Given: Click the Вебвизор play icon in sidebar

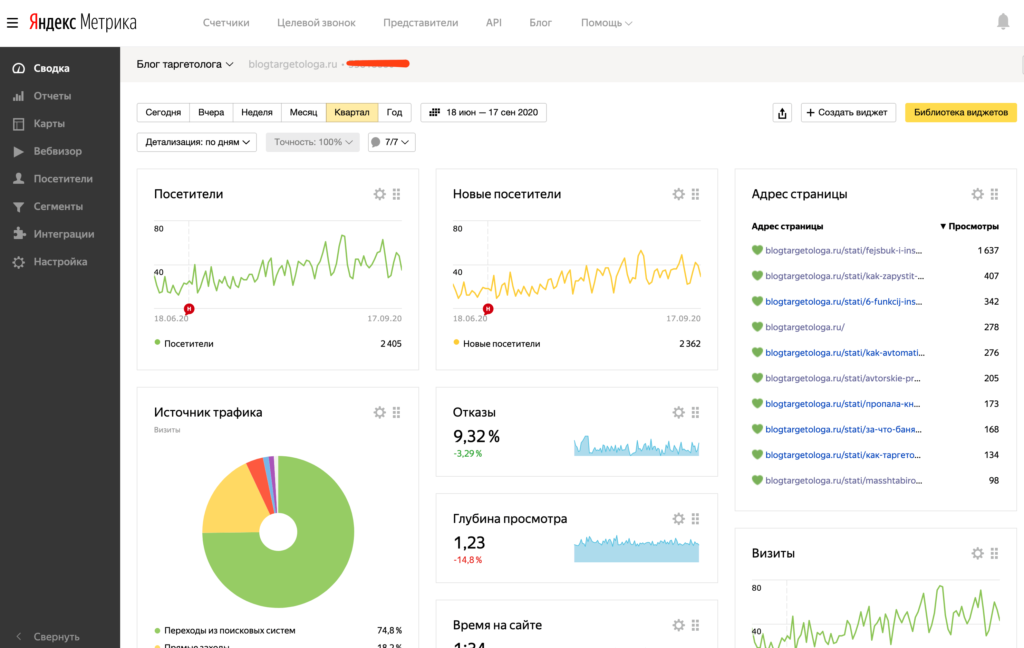Looking at the screenshot, I should (x=18, y=152).
